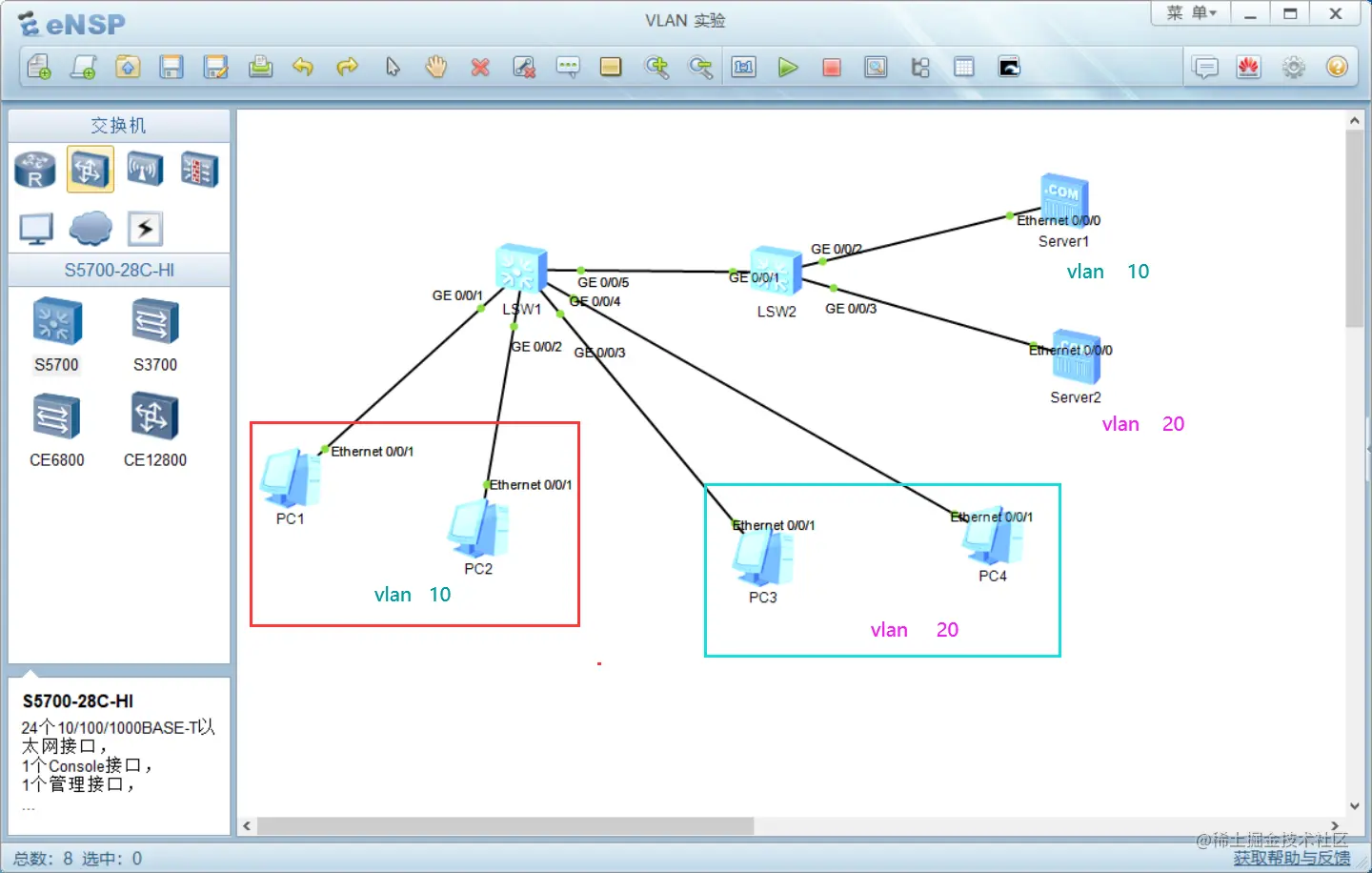Print the topology diagram
This screenshot has width=1372, height=873.
tap(260, 67)
